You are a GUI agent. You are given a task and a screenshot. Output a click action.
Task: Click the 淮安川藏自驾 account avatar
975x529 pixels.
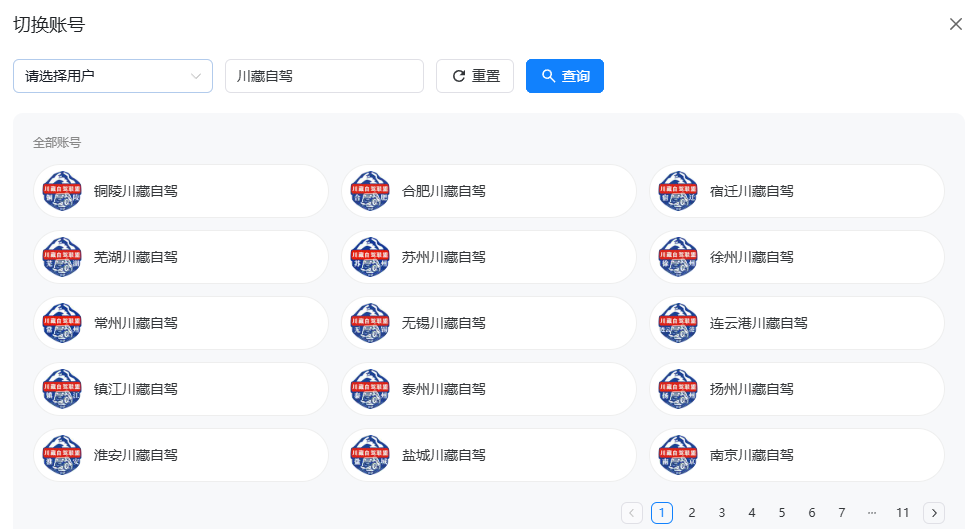click(62, 454)
